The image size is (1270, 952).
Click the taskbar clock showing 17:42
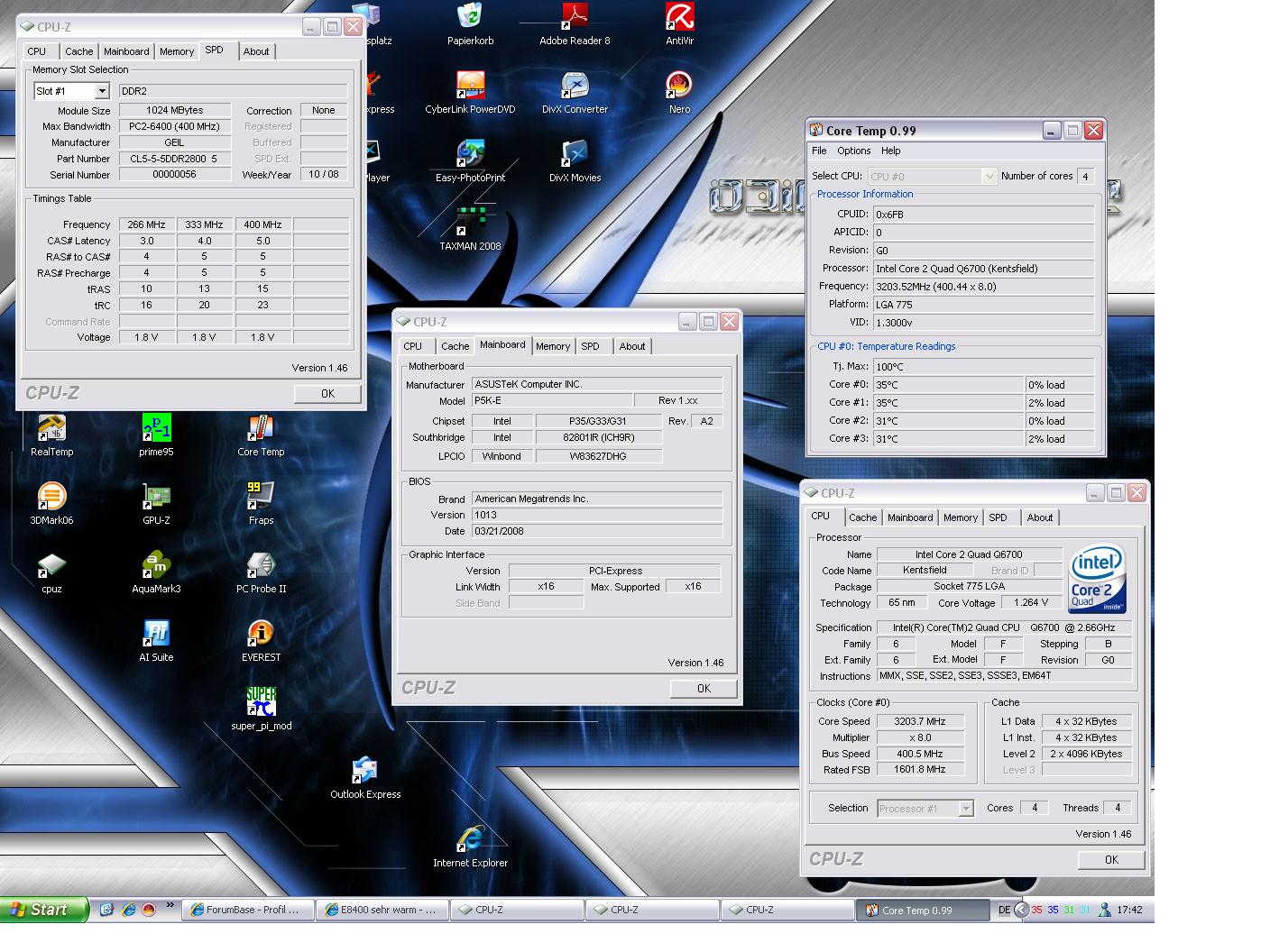click(1129, 910)
